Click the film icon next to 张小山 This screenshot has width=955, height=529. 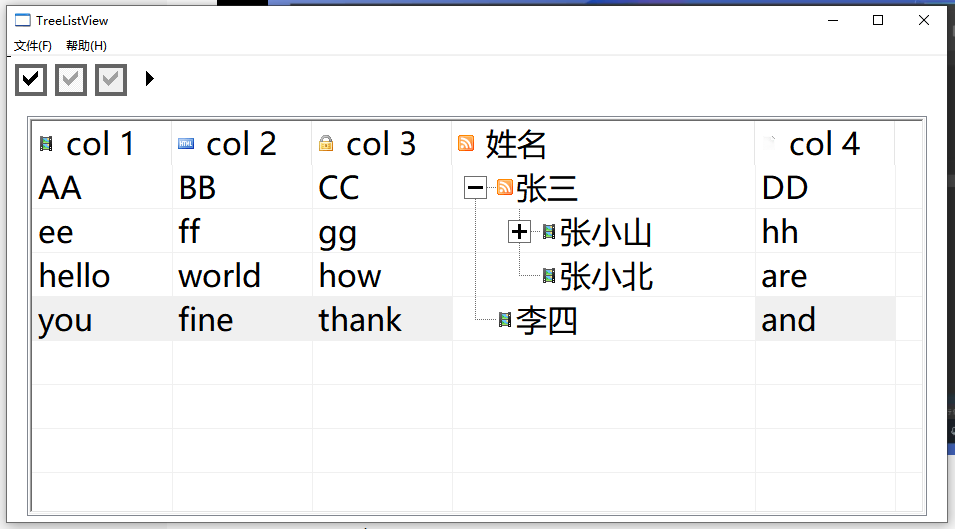coord(549,232)
